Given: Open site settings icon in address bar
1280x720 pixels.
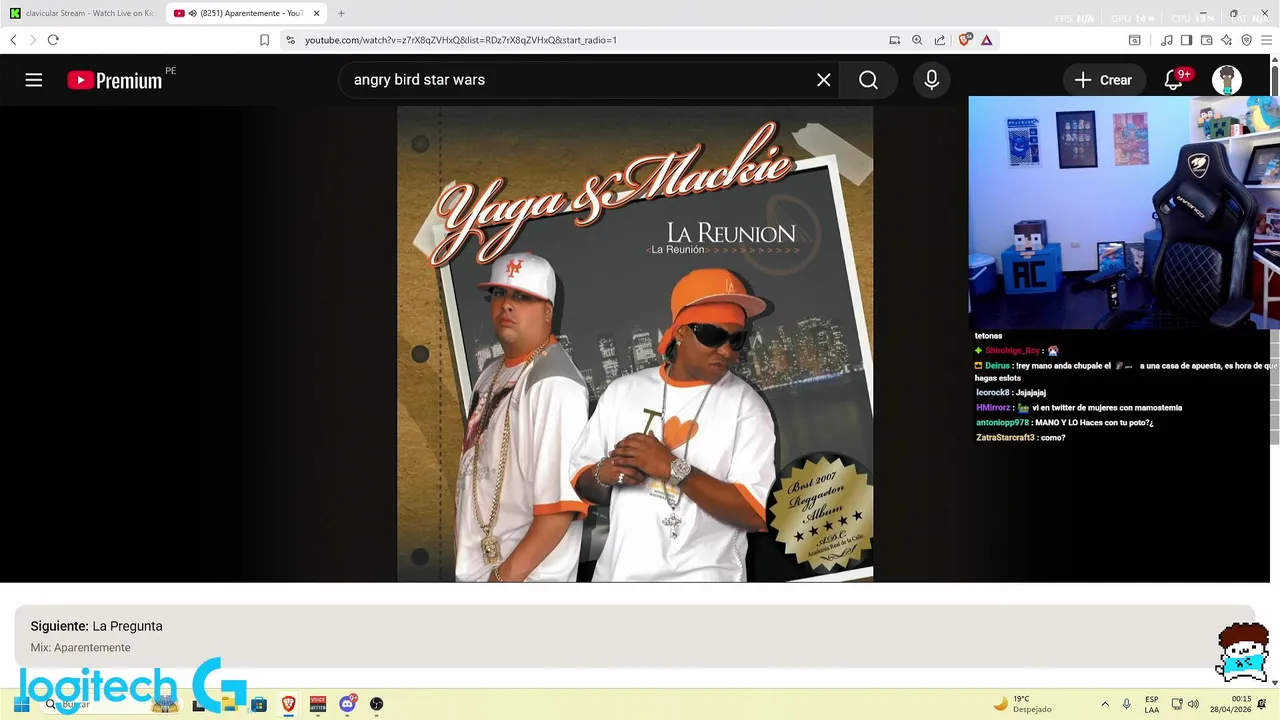Looking at the screenshot, I should tap(290, 40).
